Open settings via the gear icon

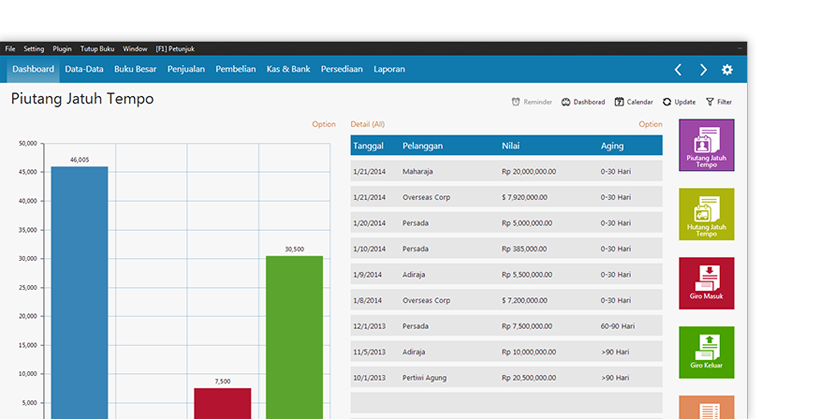(x=727, y=70)
